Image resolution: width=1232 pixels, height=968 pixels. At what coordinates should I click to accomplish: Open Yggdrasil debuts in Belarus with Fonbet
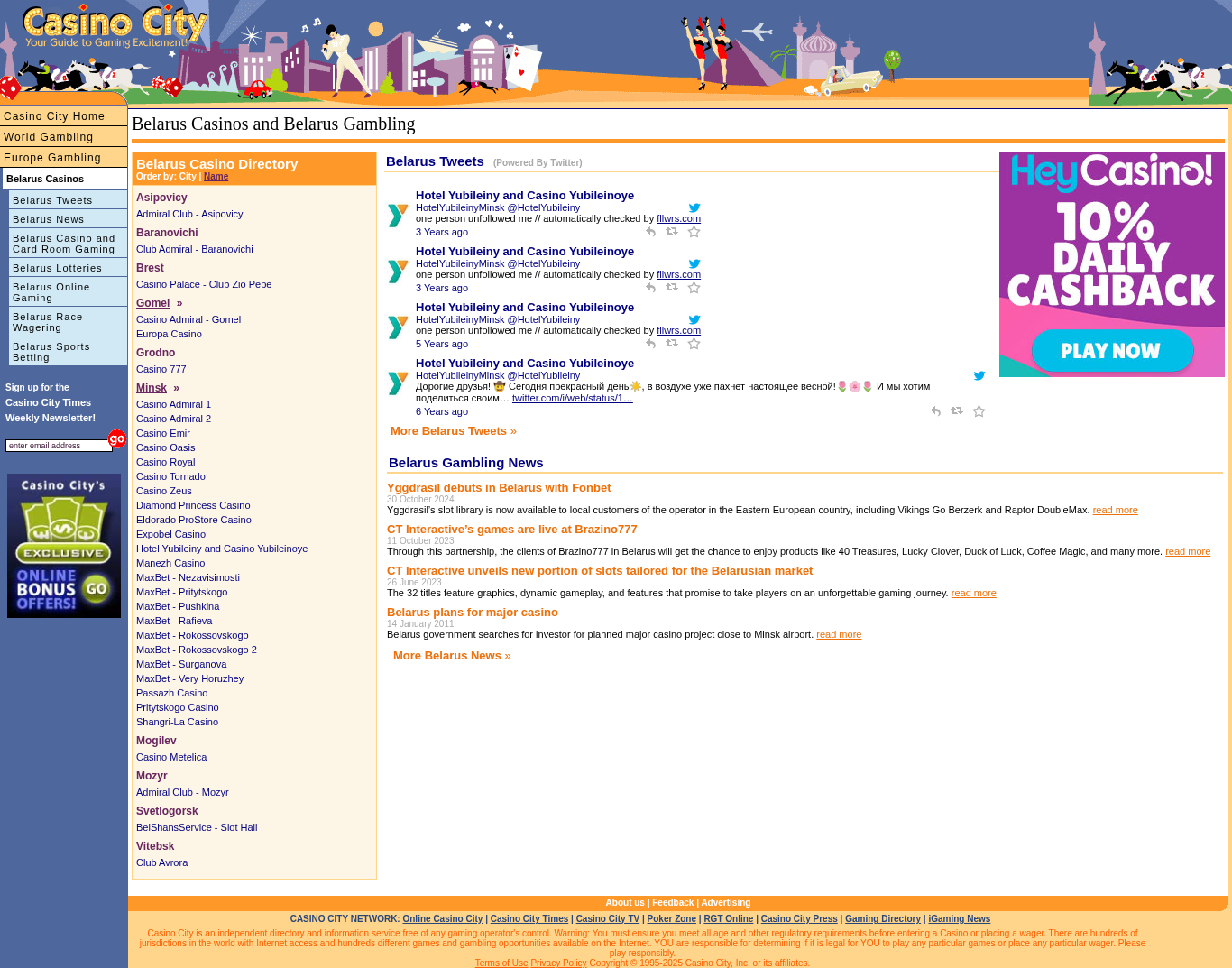(x=499, y=488)
